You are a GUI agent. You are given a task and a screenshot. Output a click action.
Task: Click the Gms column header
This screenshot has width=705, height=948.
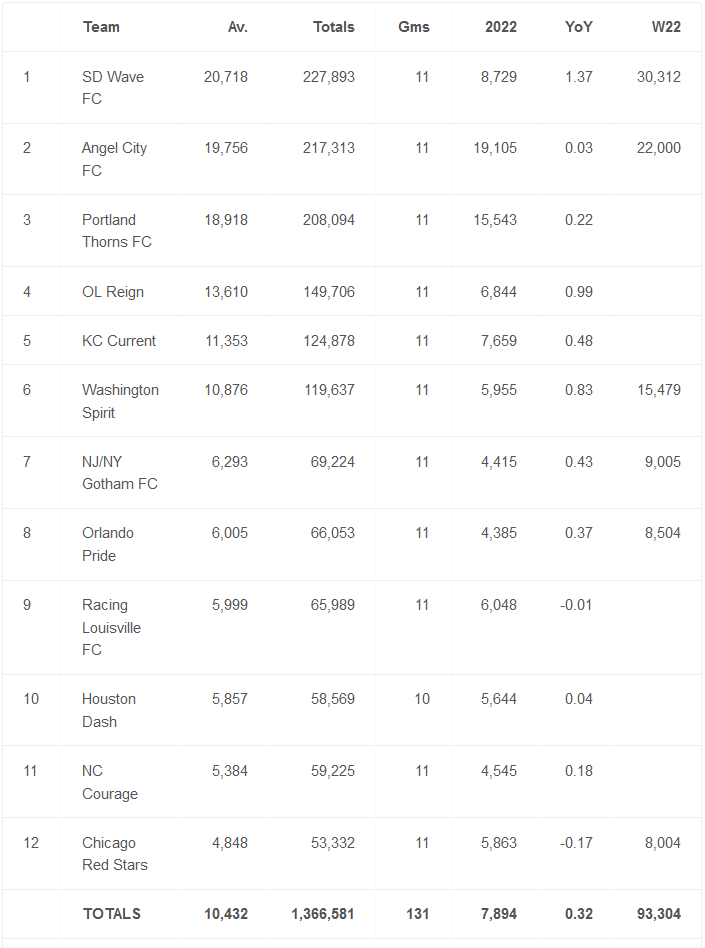coord(414,27)
